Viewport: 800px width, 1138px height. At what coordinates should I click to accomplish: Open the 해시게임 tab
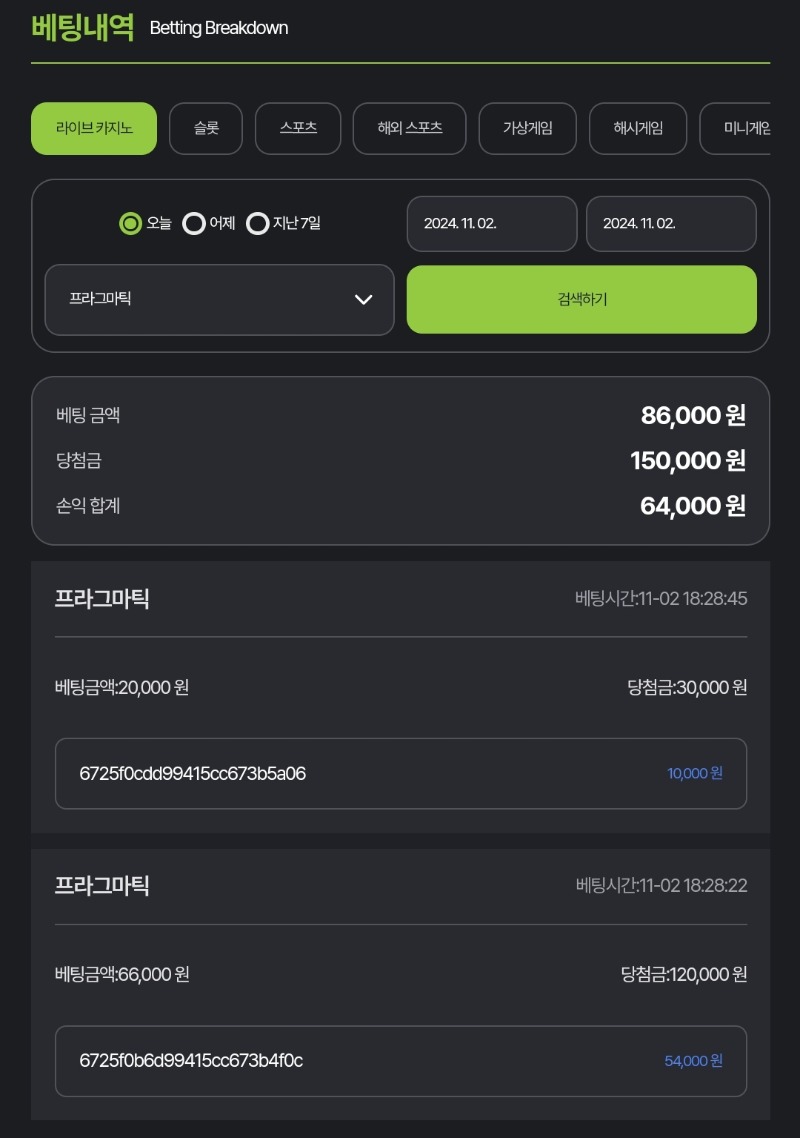pos(637,128)
